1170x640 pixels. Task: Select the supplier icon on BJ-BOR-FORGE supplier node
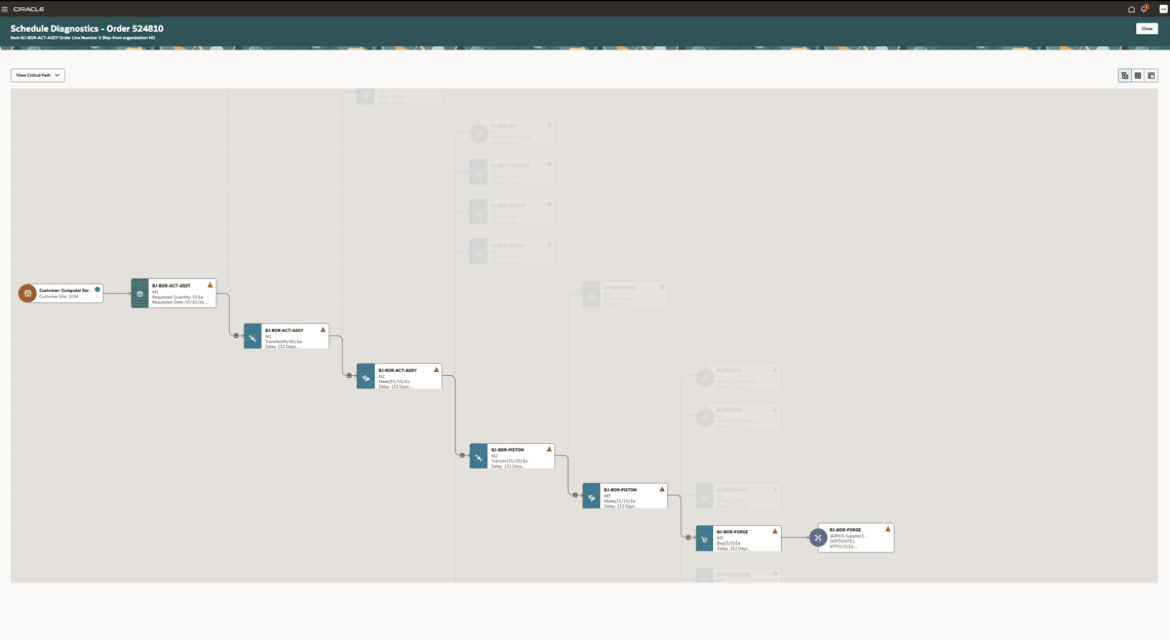click(x=818, y=537)
